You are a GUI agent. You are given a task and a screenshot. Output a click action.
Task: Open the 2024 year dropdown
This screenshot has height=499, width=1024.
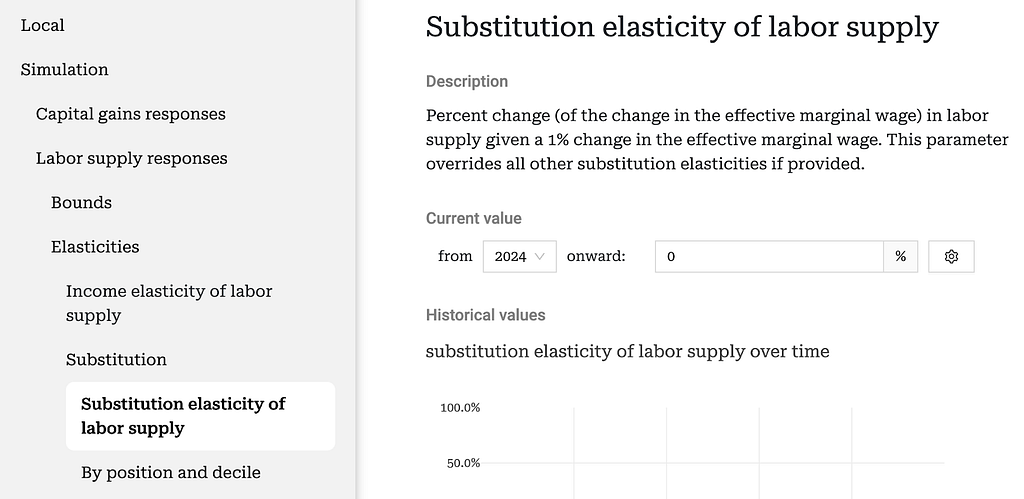click(x=519, y=257)
